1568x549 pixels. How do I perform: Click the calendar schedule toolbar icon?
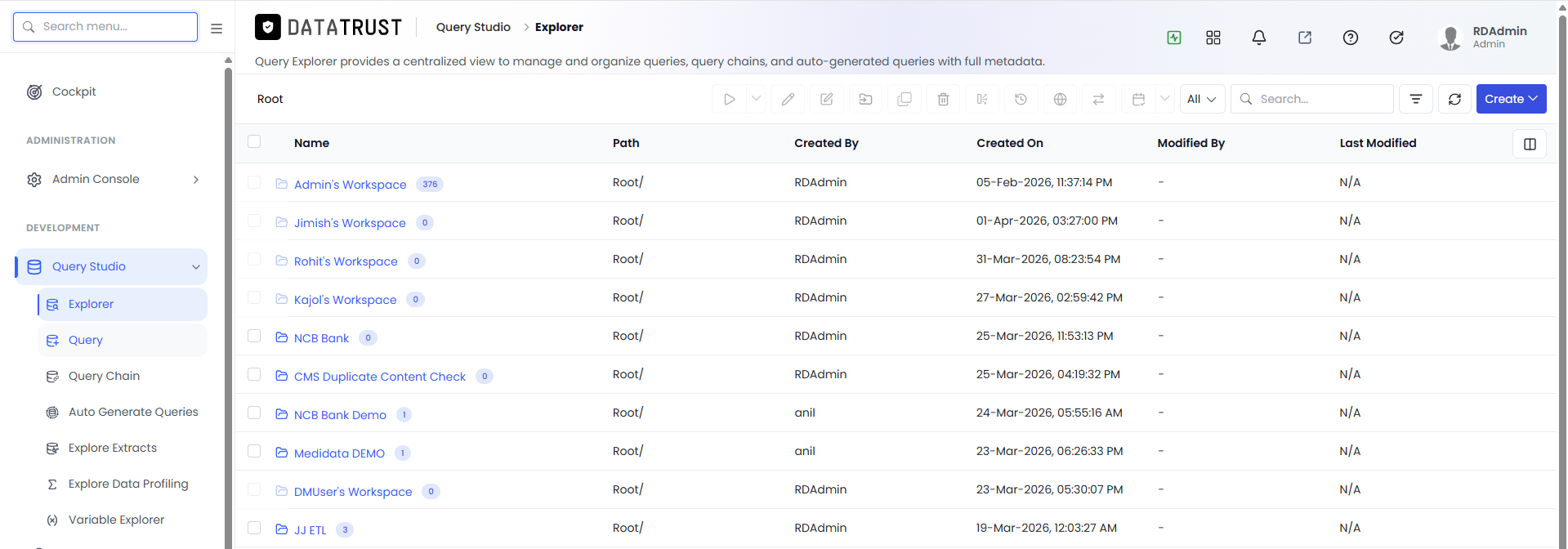(1138, 99)
